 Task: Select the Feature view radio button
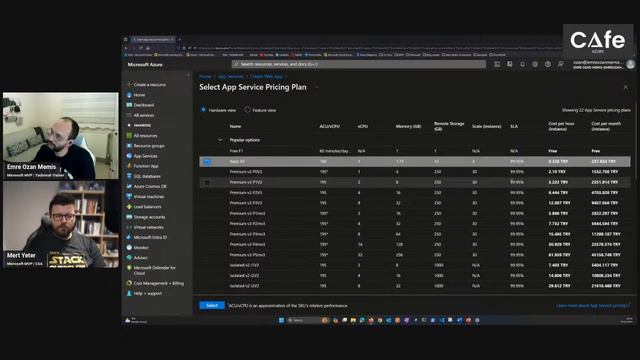(x=247, y=110)
